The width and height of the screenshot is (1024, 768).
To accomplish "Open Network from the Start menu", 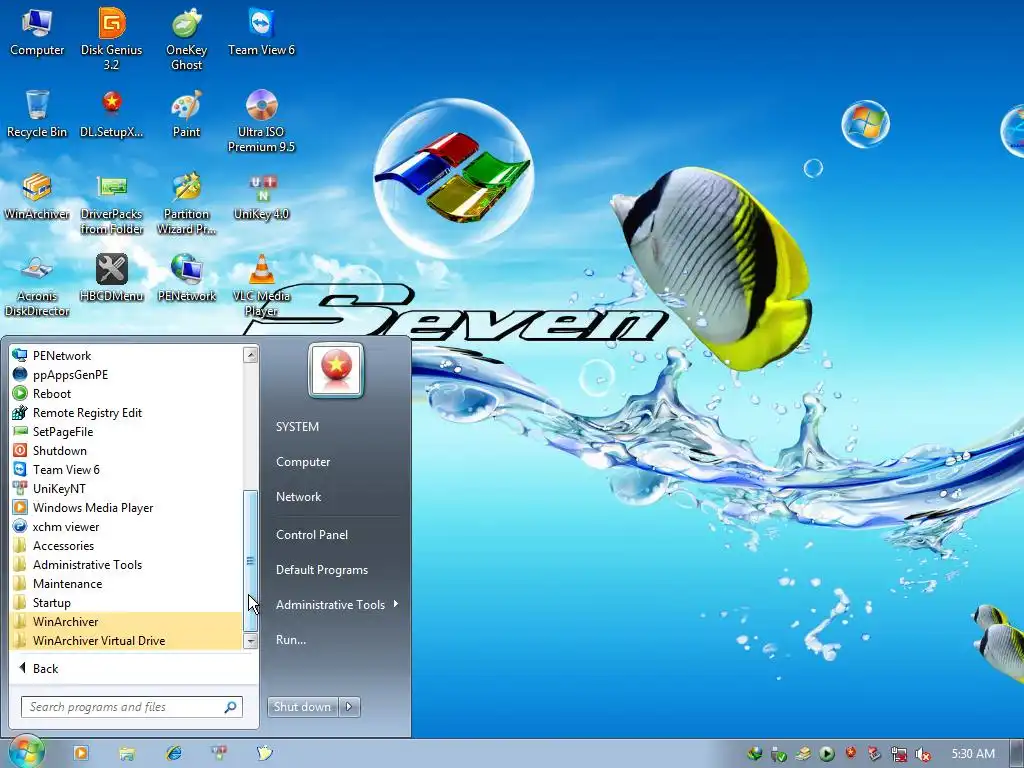I will click(298, 497).
